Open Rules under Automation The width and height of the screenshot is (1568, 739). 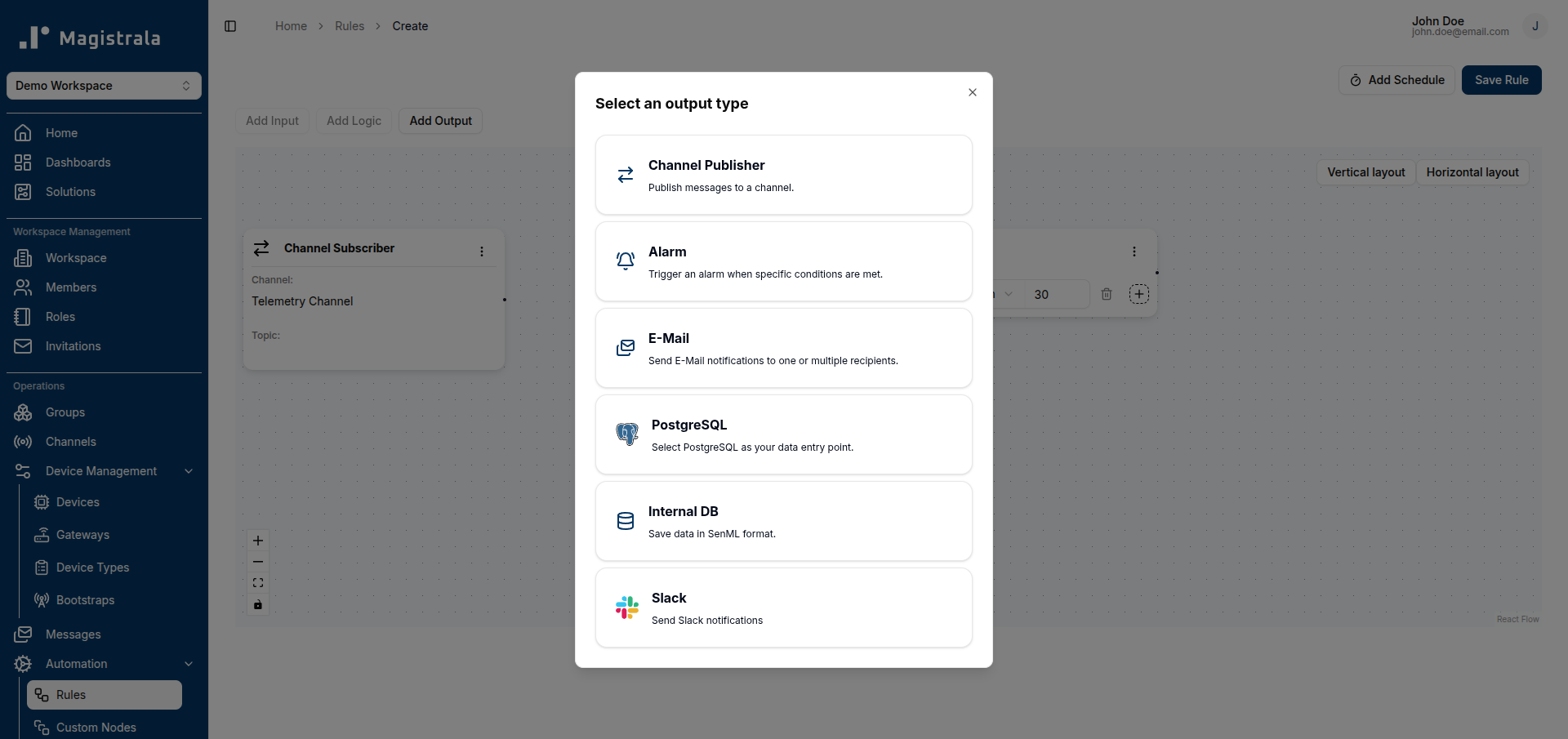pos(105,695)
